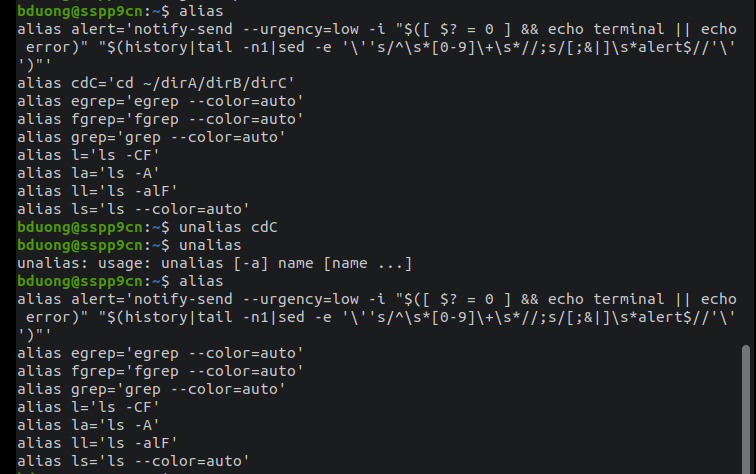
Task: Click the typed "unalias cdC" command
Action: tap(227, 227)
